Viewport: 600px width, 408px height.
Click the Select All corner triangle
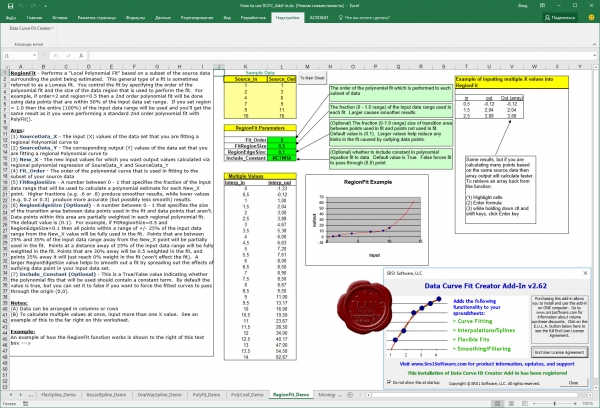click(5, 67)
